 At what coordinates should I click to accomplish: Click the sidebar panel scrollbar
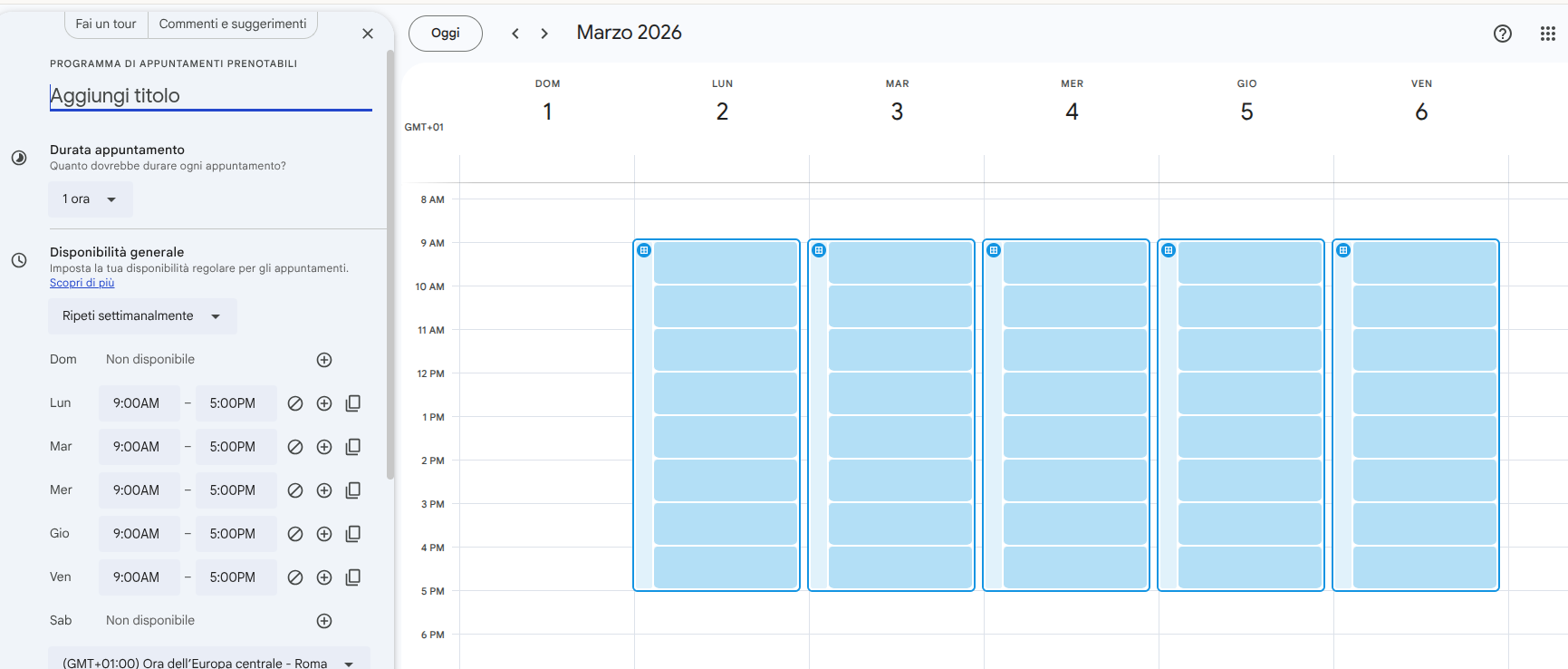point(390,263)
